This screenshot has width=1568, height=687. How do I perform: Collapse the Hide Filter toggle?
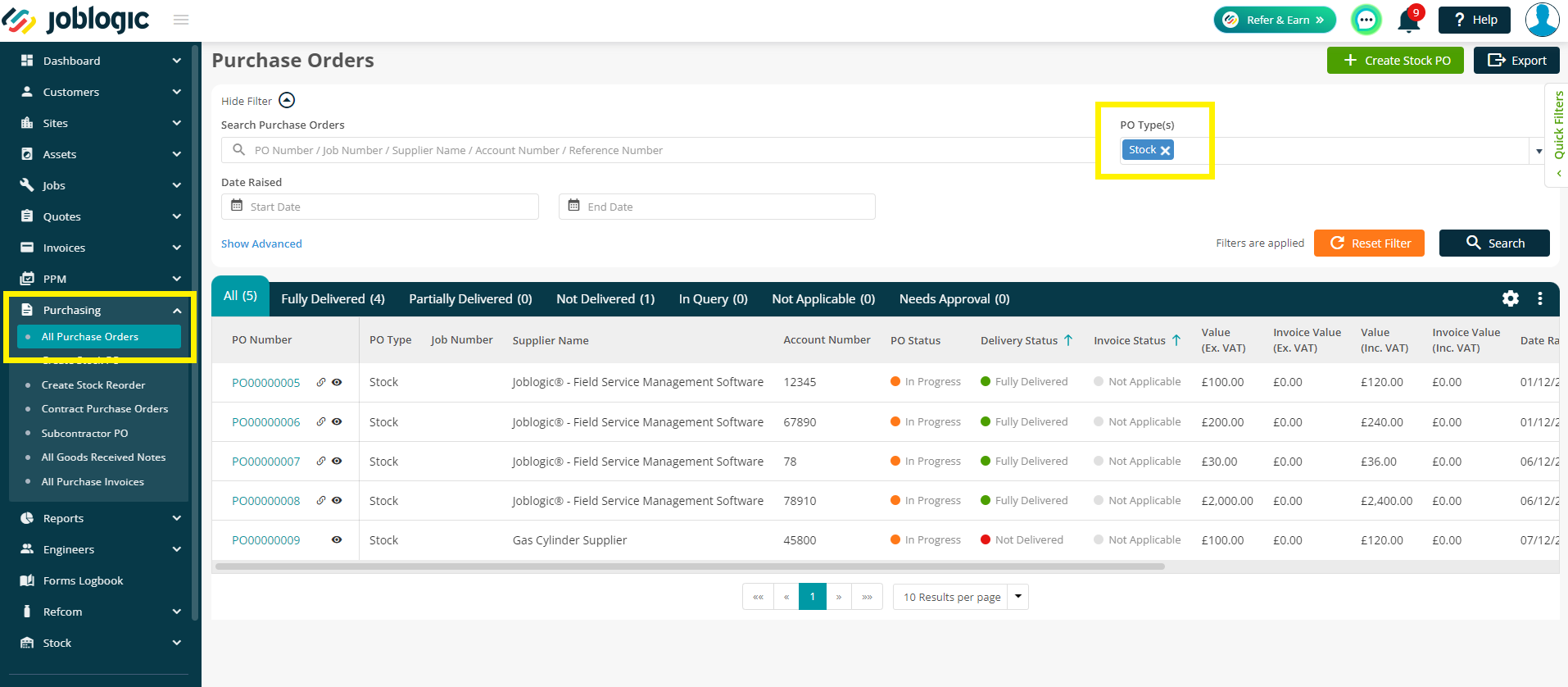[x=287, y=100]
